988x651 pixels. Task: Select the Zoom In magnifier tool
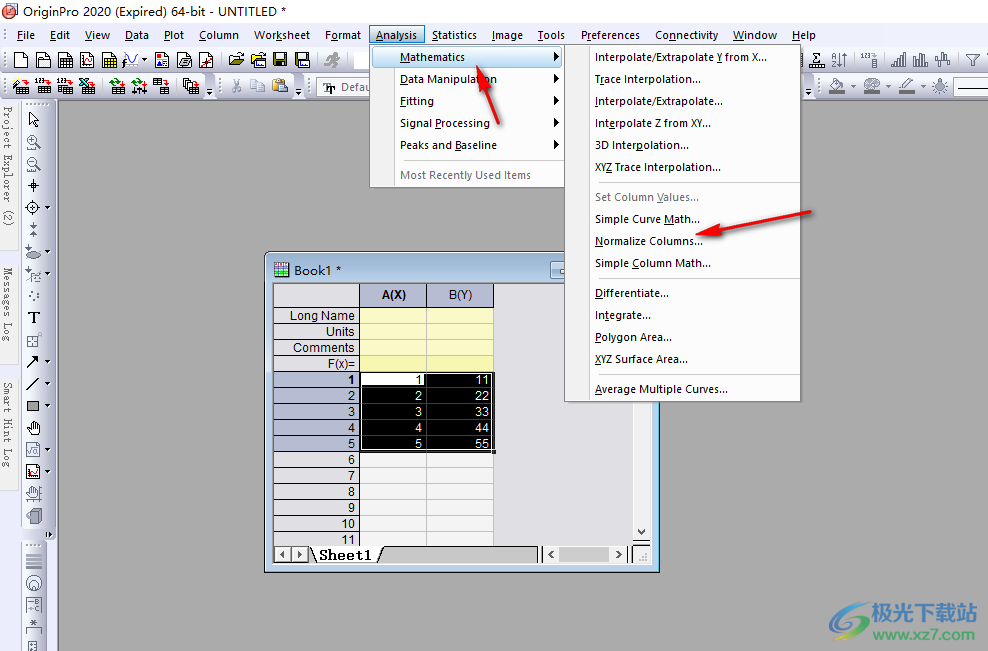33,142
